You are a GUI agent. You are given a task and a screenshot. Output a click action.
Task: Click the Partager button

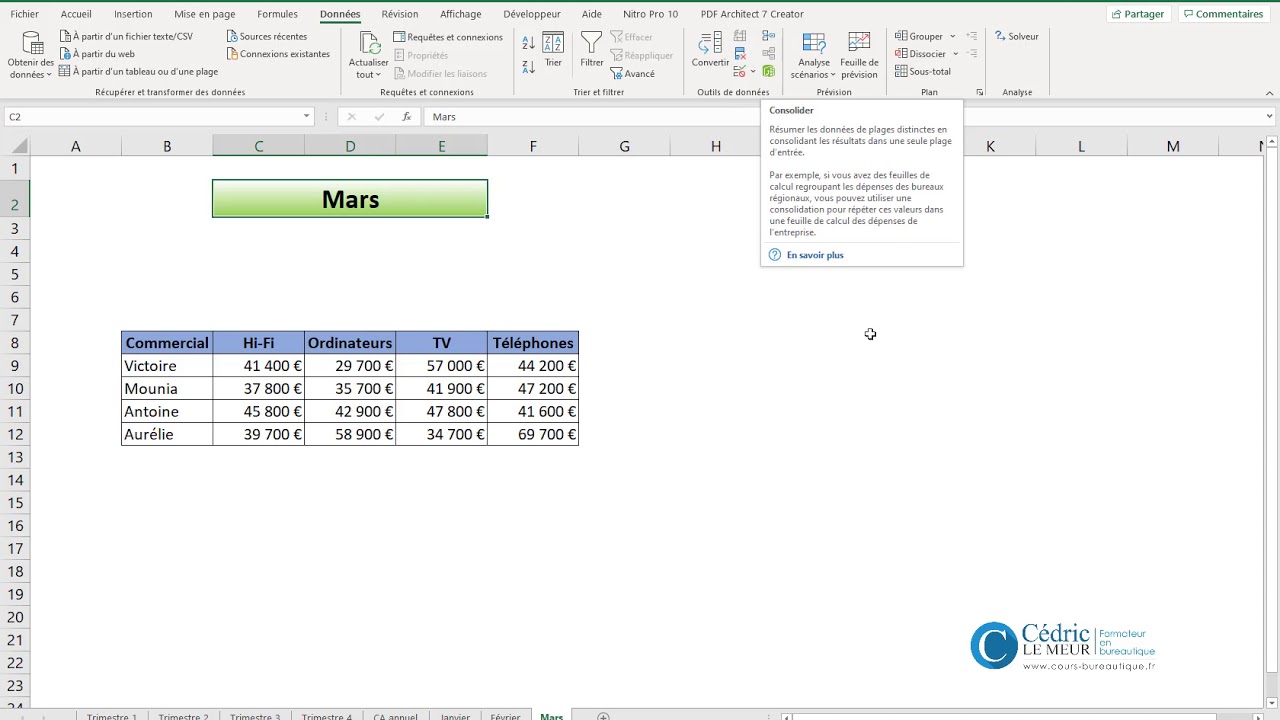[x=1138, y=14]
